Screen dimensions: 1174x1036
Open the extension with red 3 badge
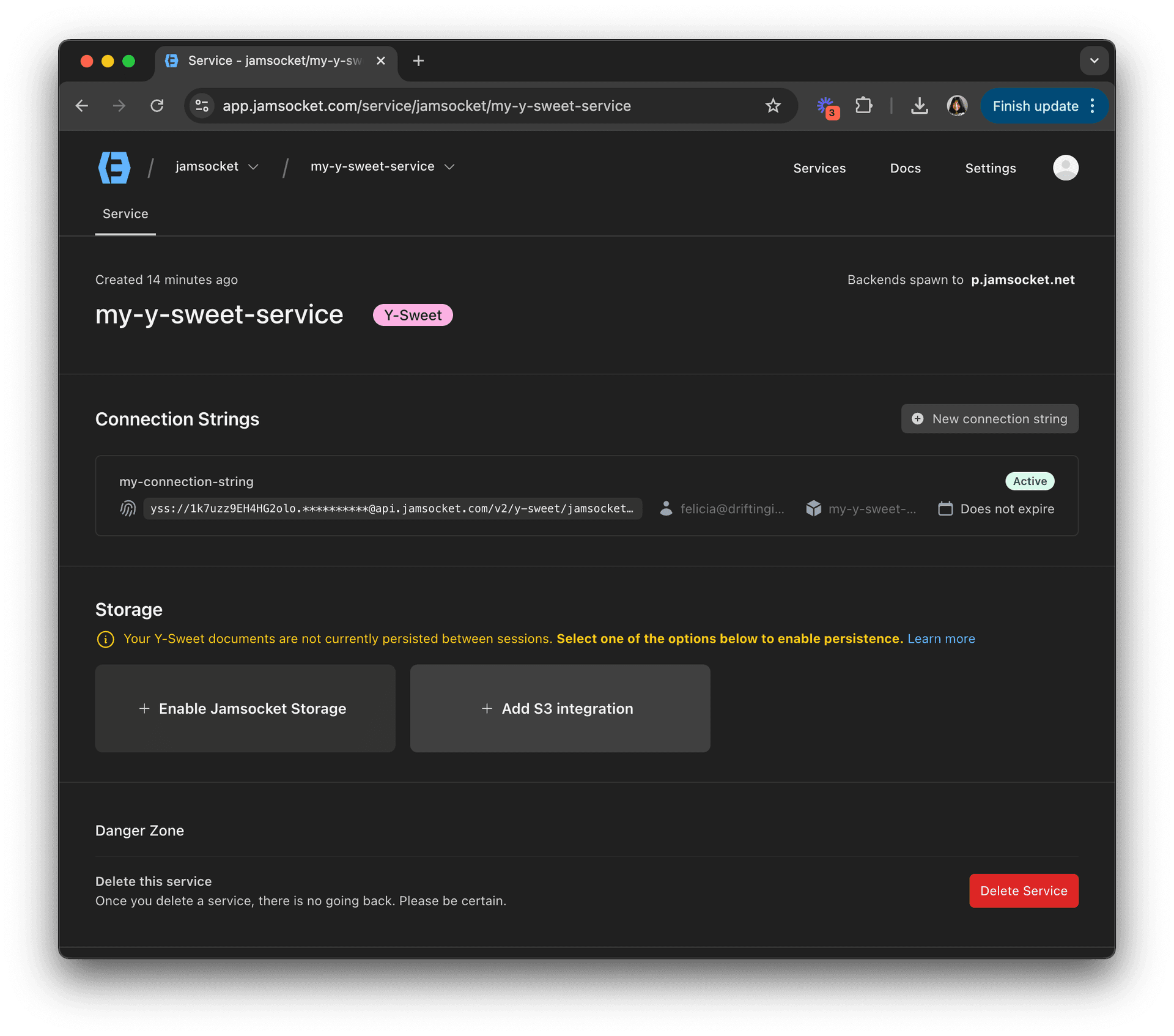(827, 107)
